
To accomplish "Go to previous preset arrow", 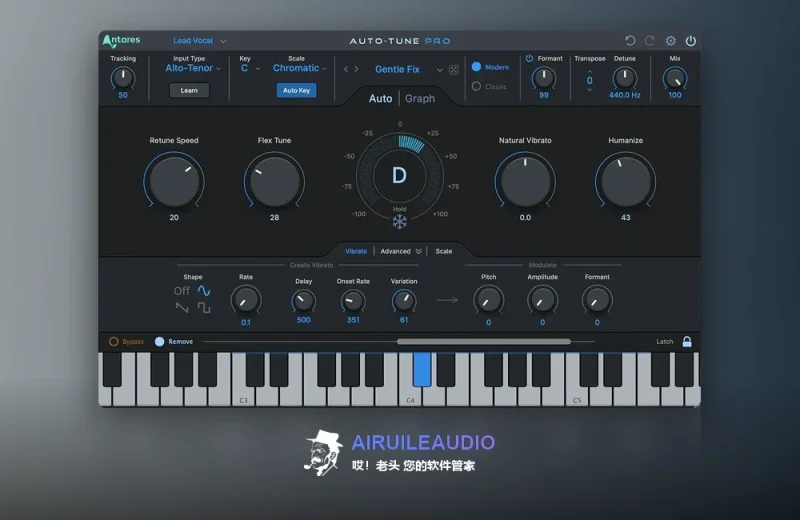I will [x=346, y=69].
